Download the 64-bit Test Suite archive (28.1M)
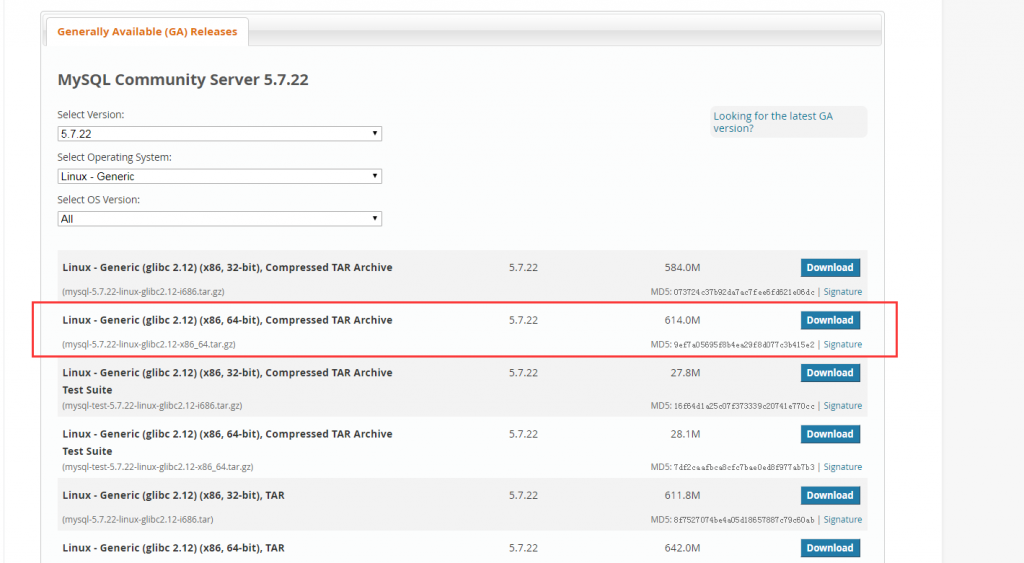Image resolution: width=1024 pixels, height=563 pixels. click(x=830, y=434)
